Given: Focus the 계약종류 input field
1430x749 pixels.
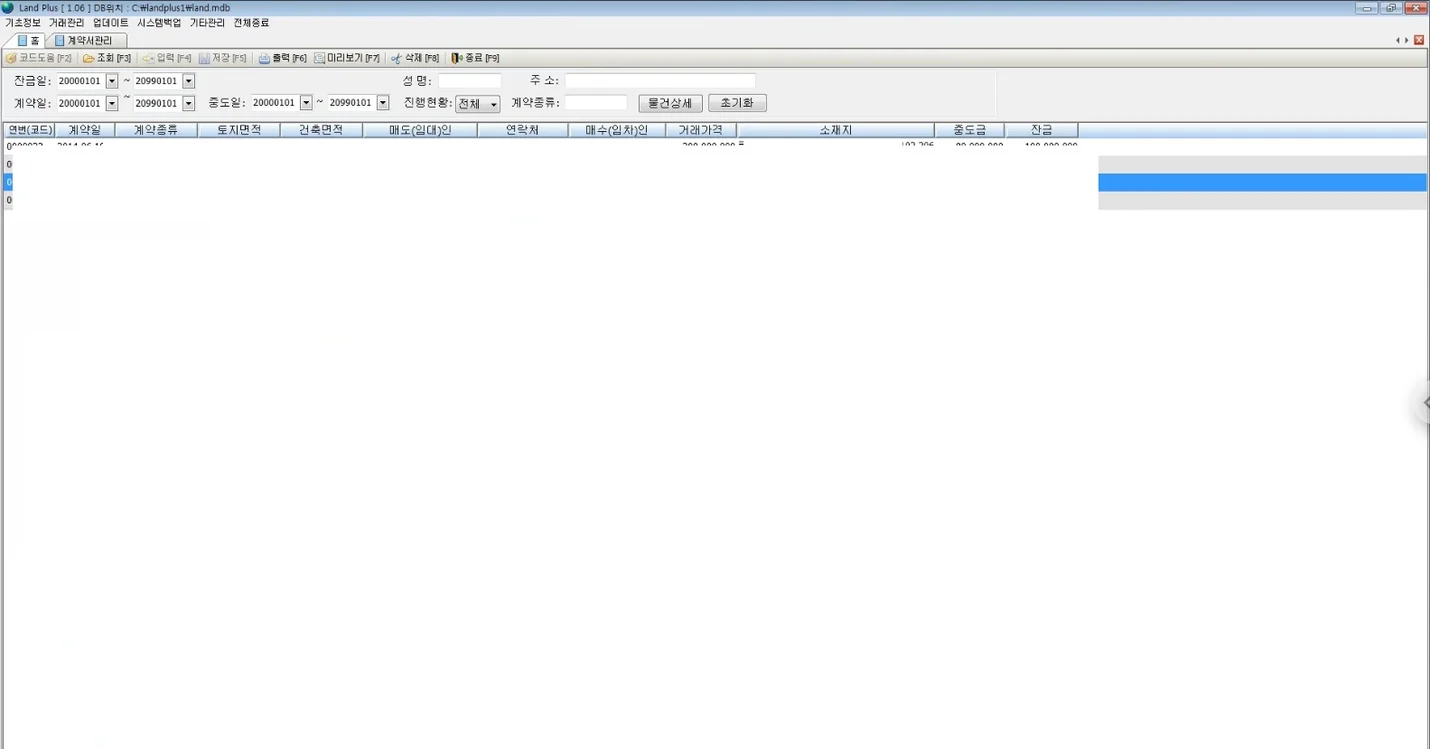Looking at the screenshot, I should [596, 103].
